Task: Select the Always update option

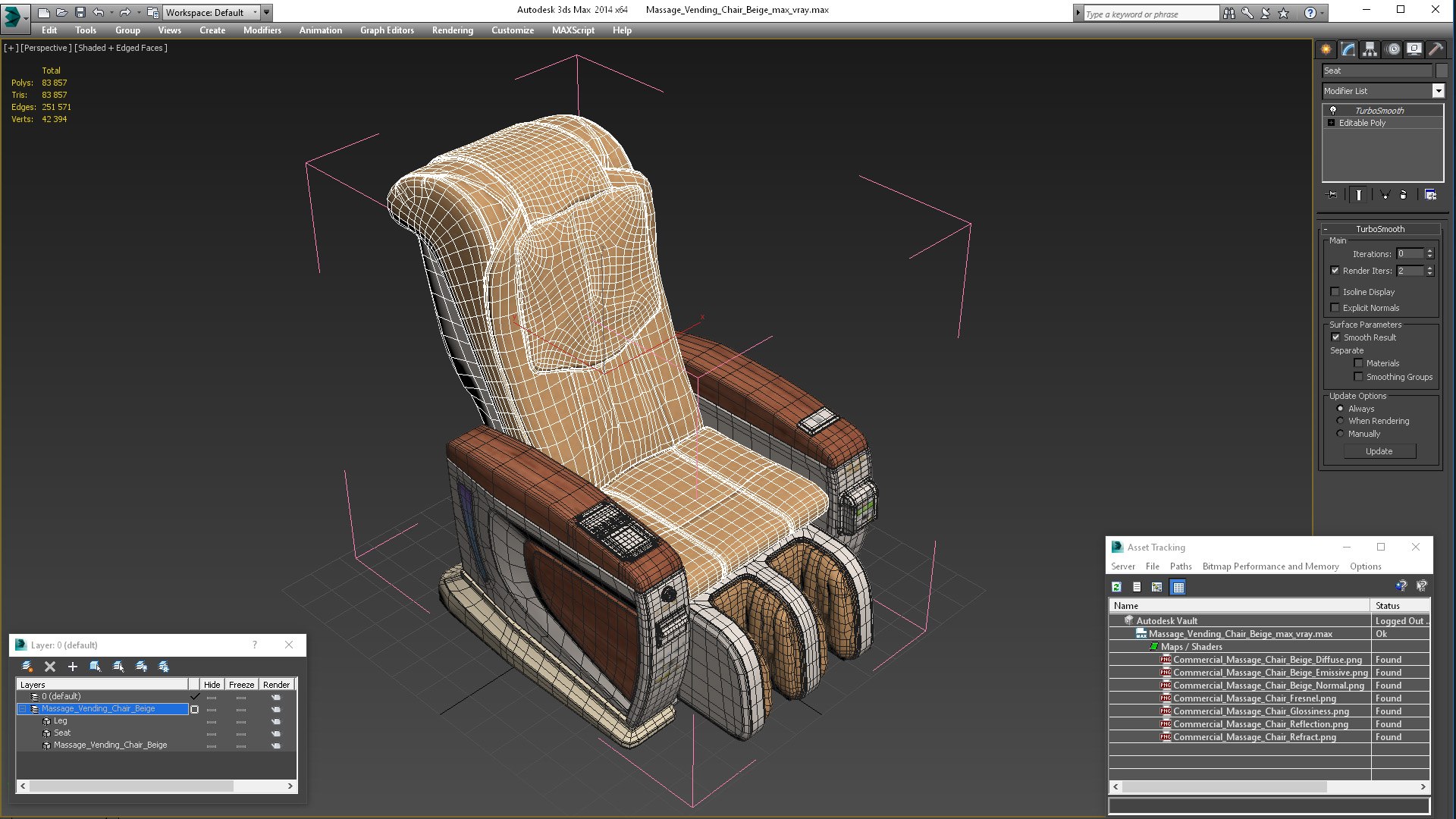Action: 1340,409
